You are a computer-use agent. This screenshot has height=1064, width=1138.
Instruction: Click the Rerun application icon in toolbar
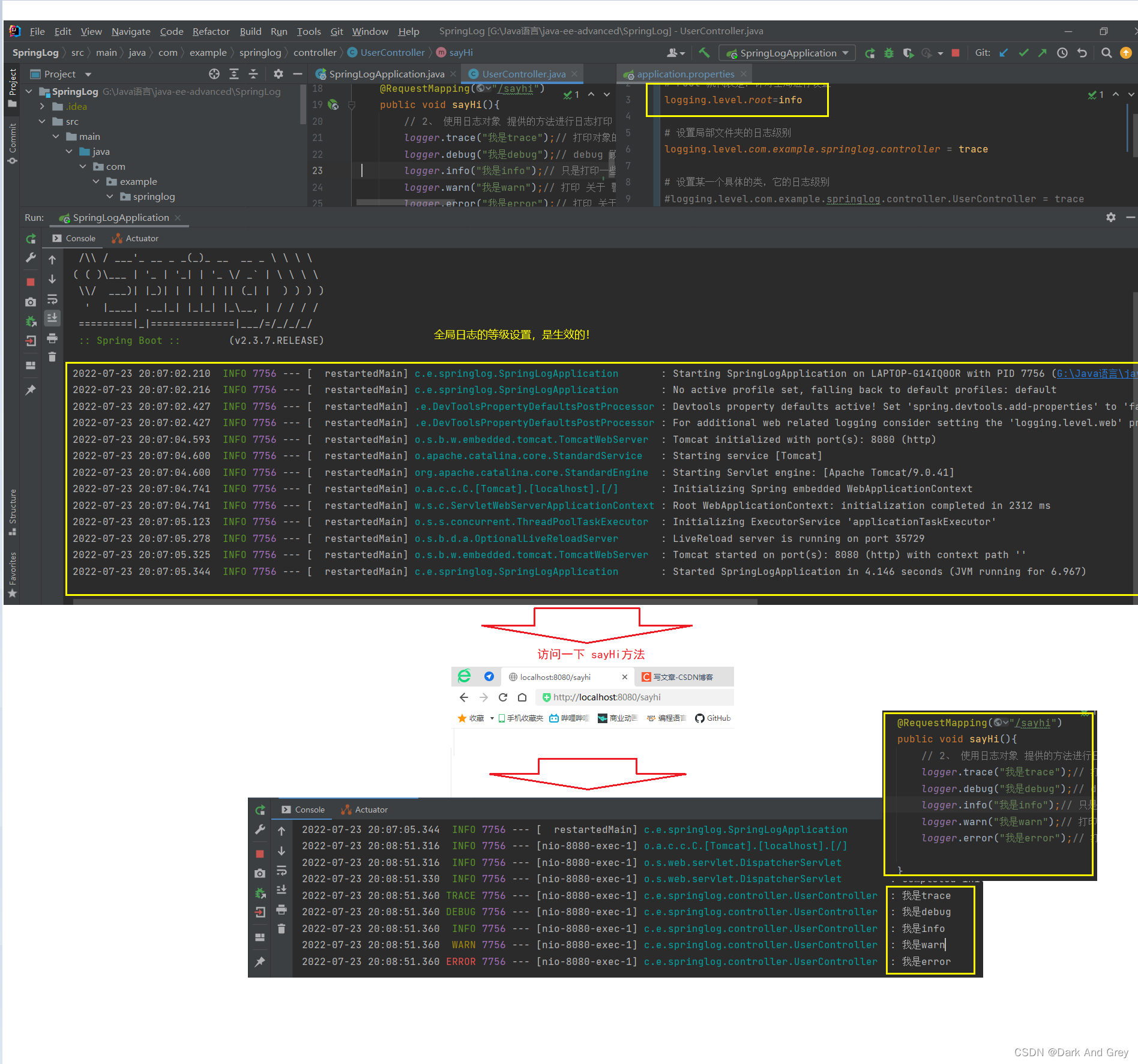coord(870,53)
